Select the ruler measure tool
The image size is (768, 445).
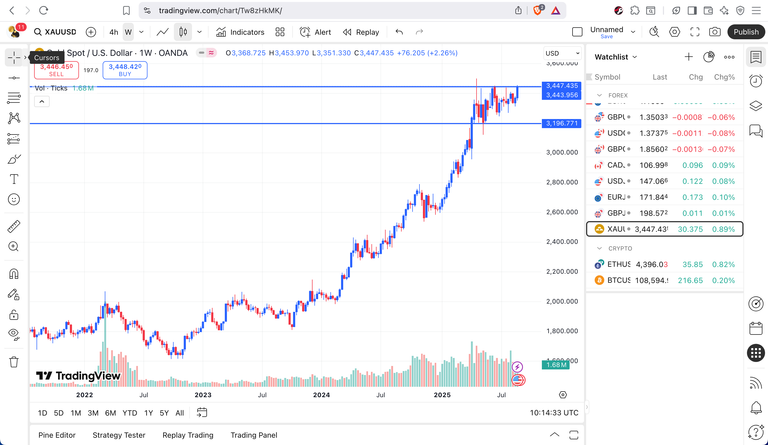pos(14,226)
